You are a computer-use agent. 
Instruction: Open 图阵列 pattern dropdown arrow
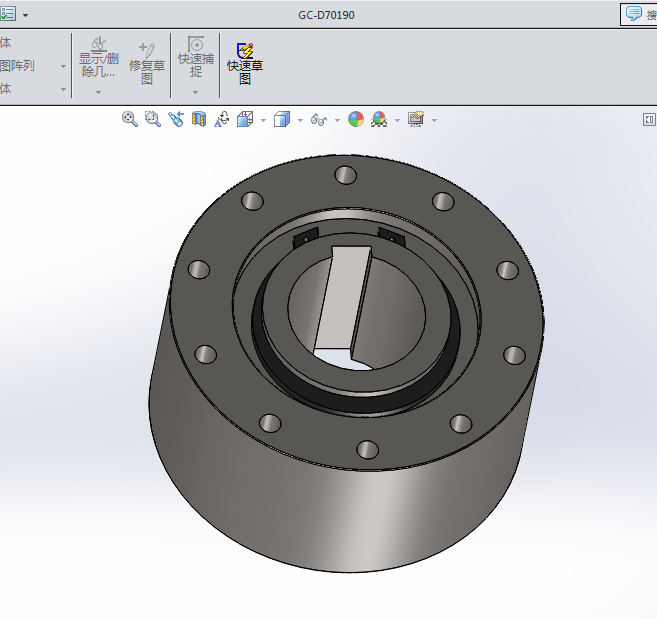tap(63, 66)
